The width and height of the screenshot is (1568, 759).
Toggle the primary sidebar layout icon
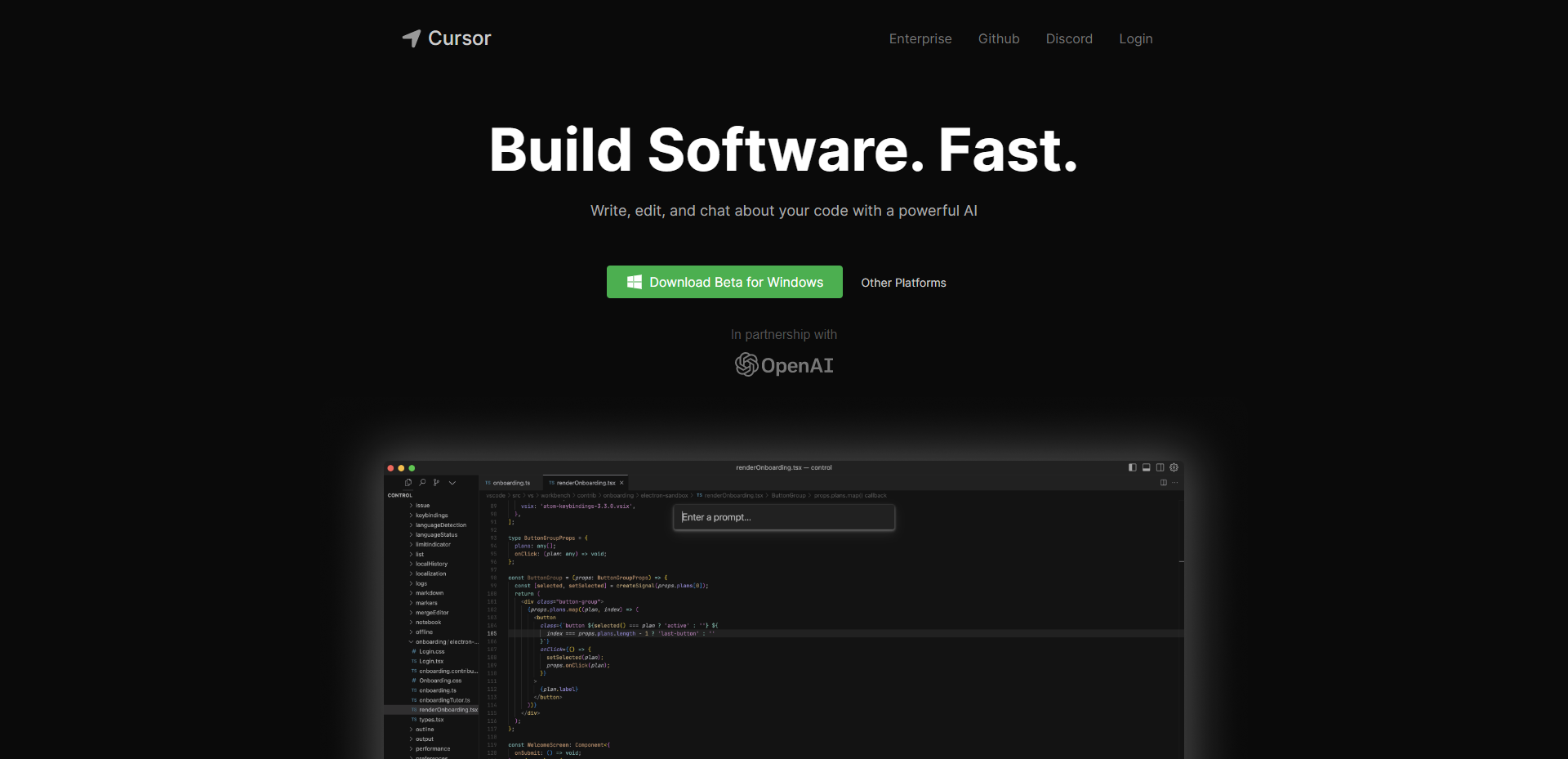click(1133, 467)
